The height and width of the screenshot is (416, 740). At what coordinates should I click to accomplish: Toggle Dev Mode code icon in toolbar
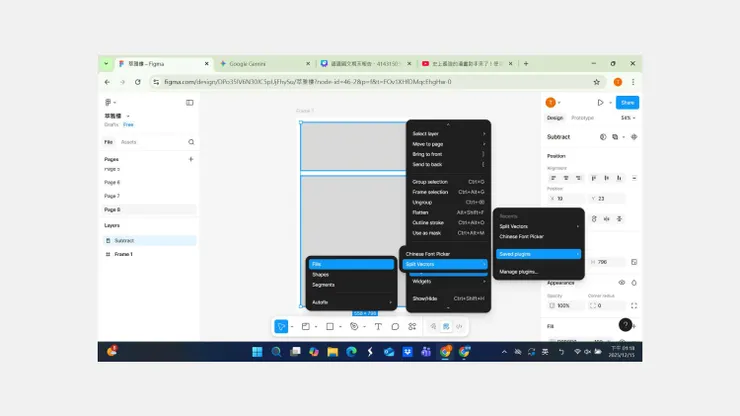click(x=459, y=326)
